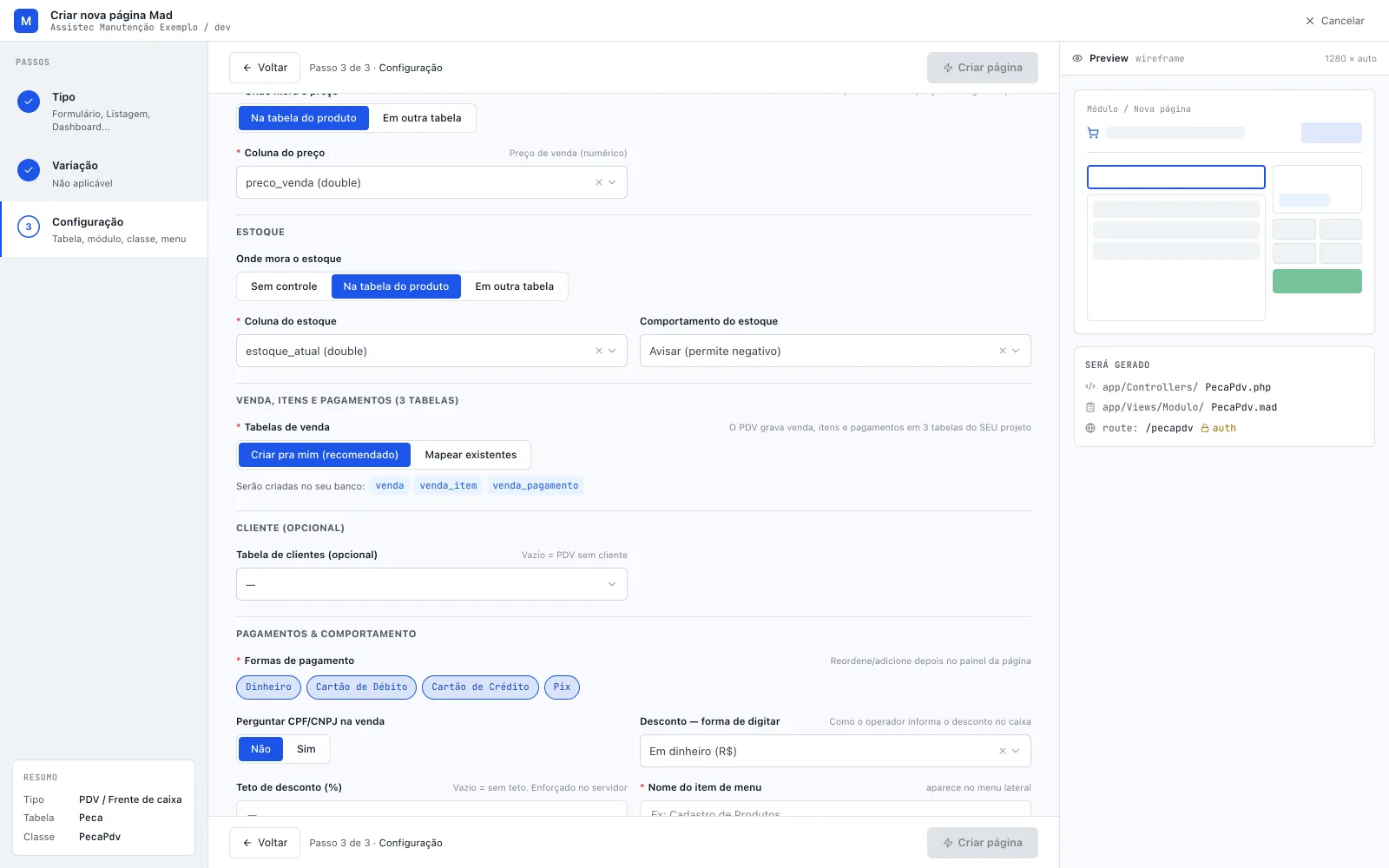Image resolution: width=1389 pixels, height=868 pixels.
Task: Click the eye icon beside Preview
Action: pyautogui.click(x=1077, y=58)
